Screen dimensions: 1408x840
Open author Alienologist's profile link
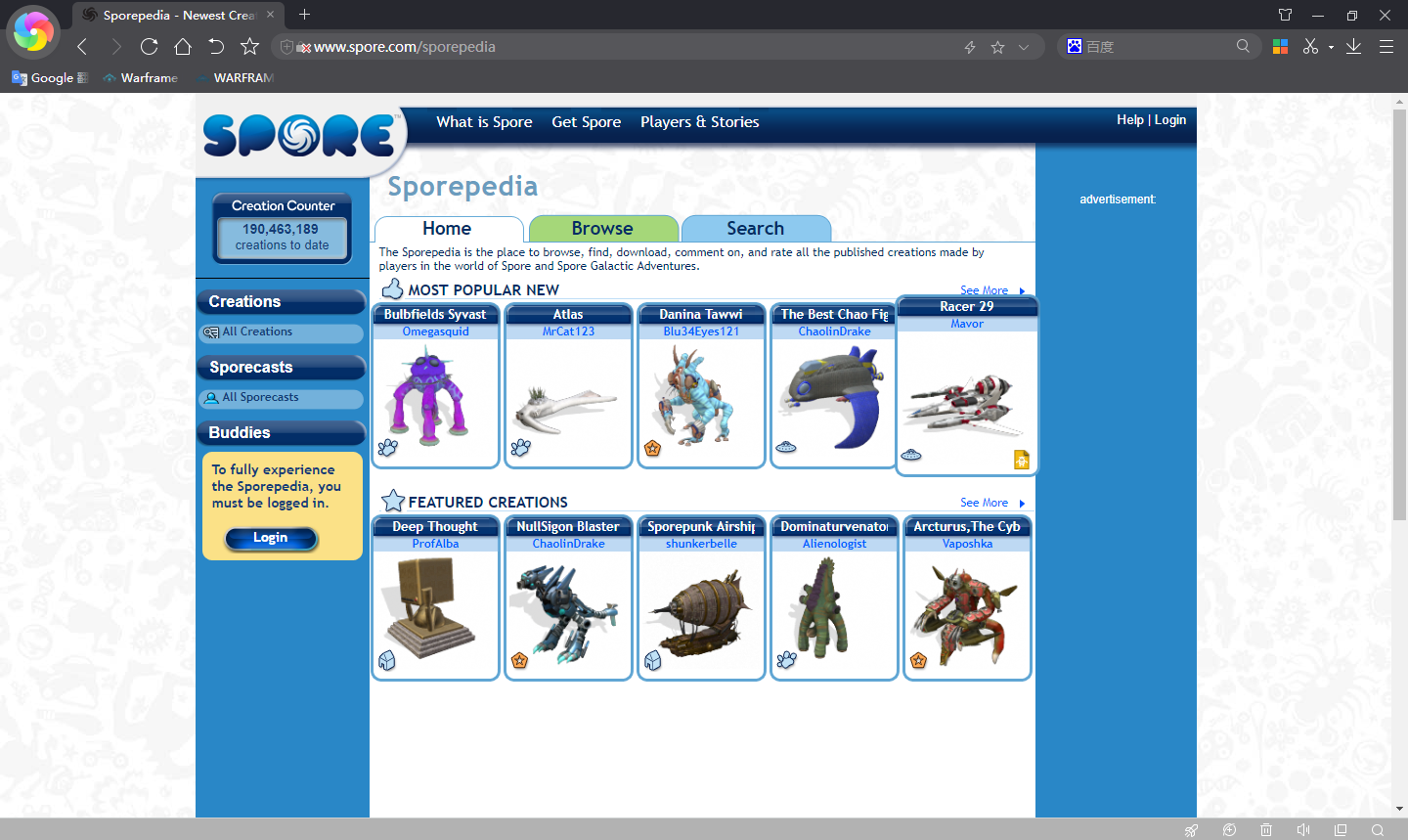coord(834,545)
